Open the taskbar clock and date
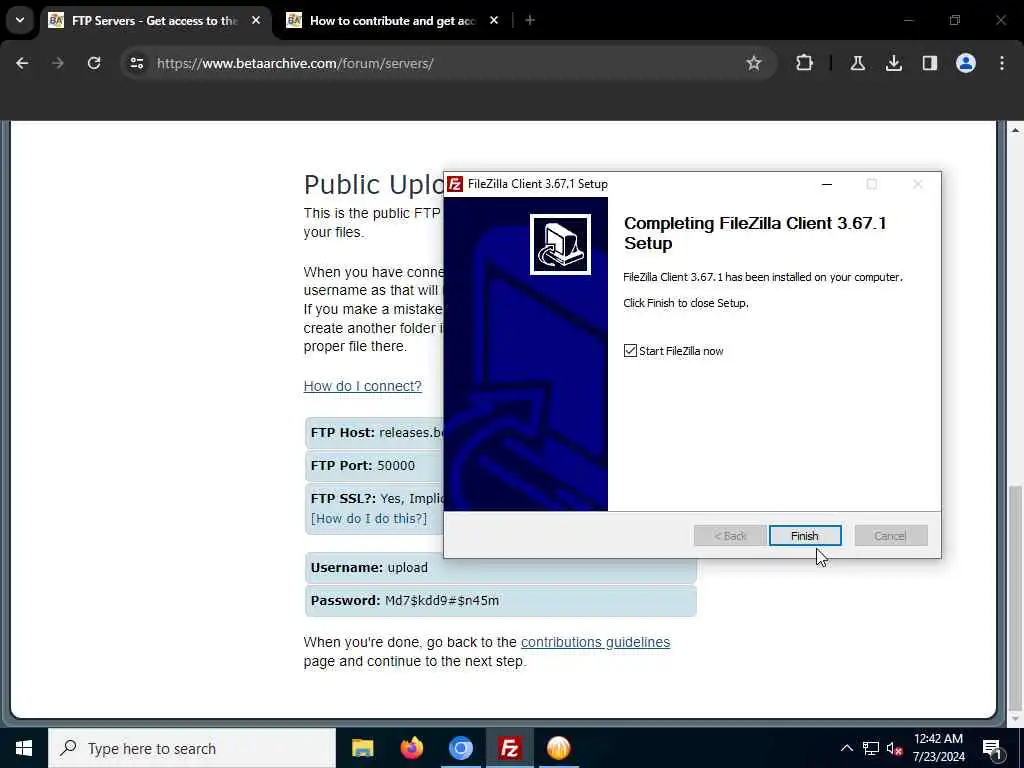 pos(938,748)
